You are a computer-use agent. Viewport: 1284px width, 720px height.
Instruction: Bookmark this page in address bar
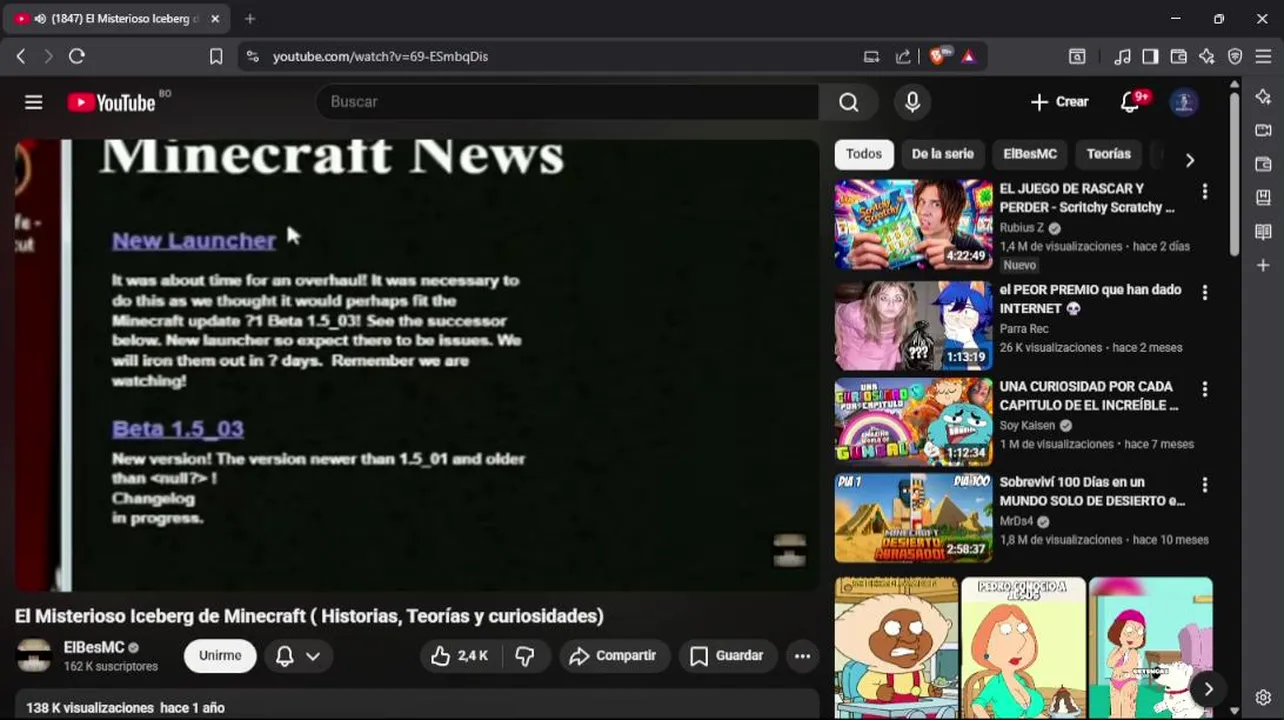216,57
